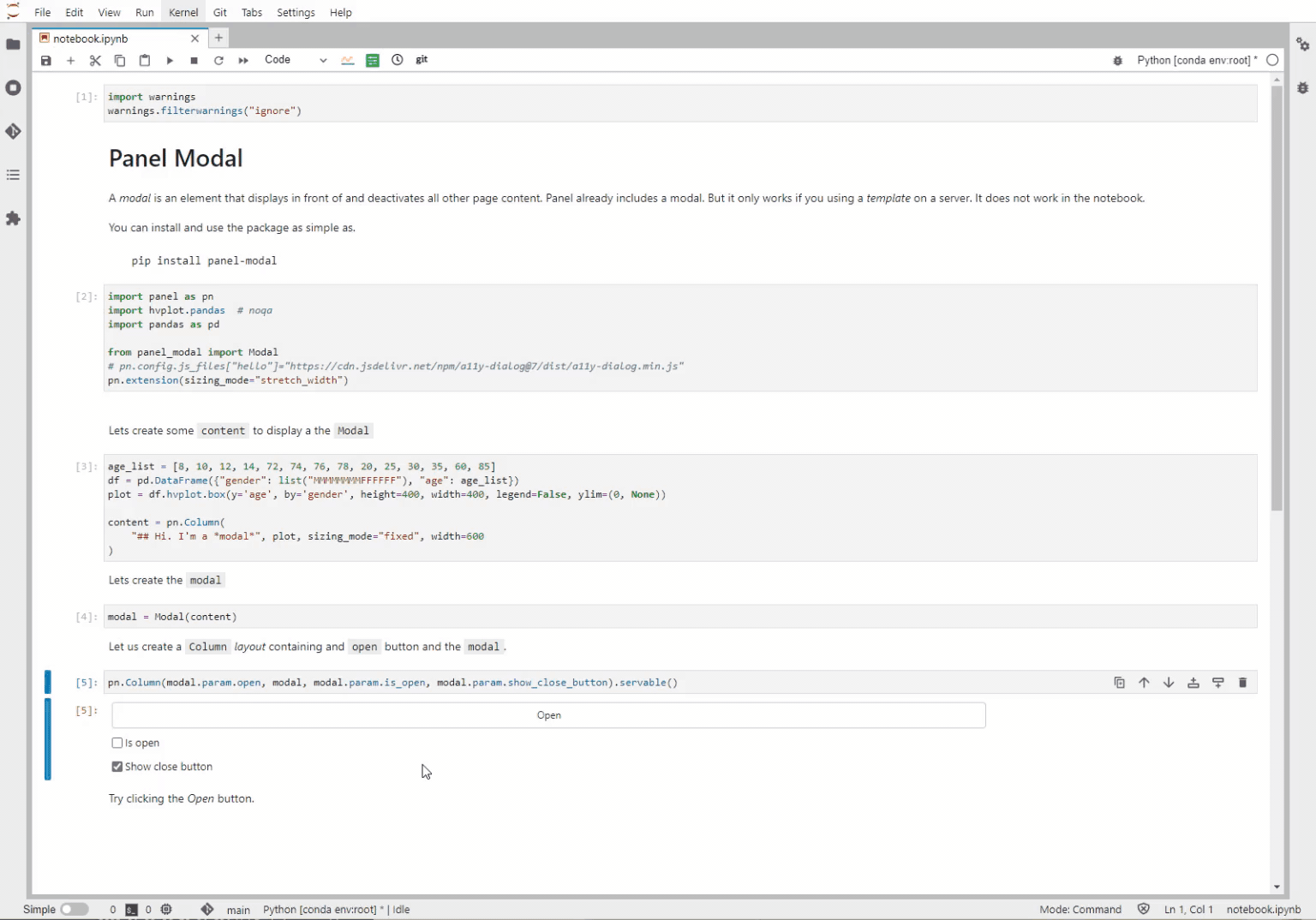Screen dimensions: 1316x920
Task: Click the scrollbar down arrow
Action: click(1277, 887)
